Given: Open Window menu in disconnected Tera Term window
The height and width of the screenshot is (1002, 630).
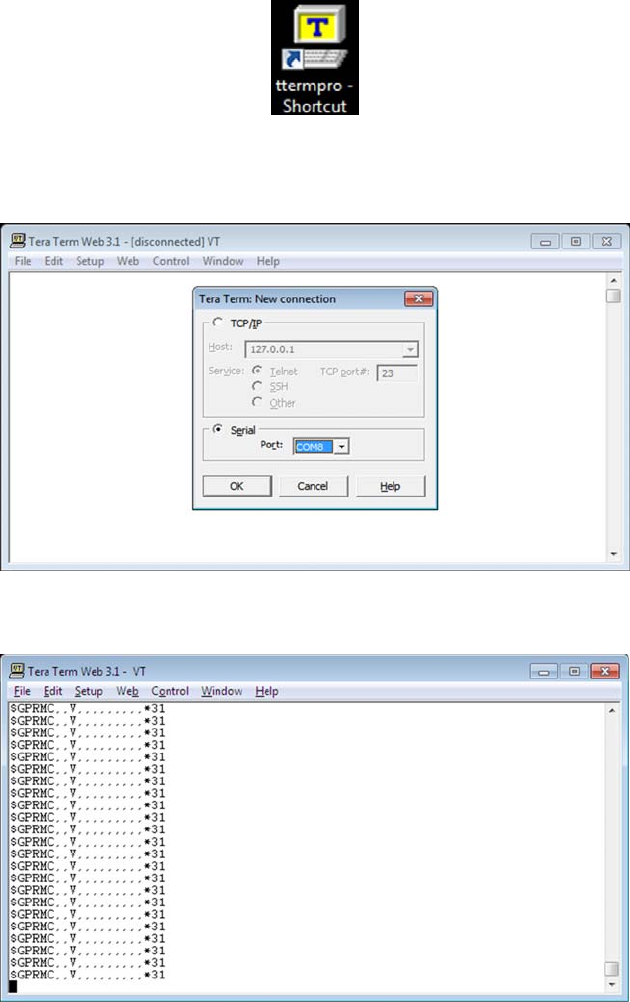Looking at the screenshot, I should (223, 261).
